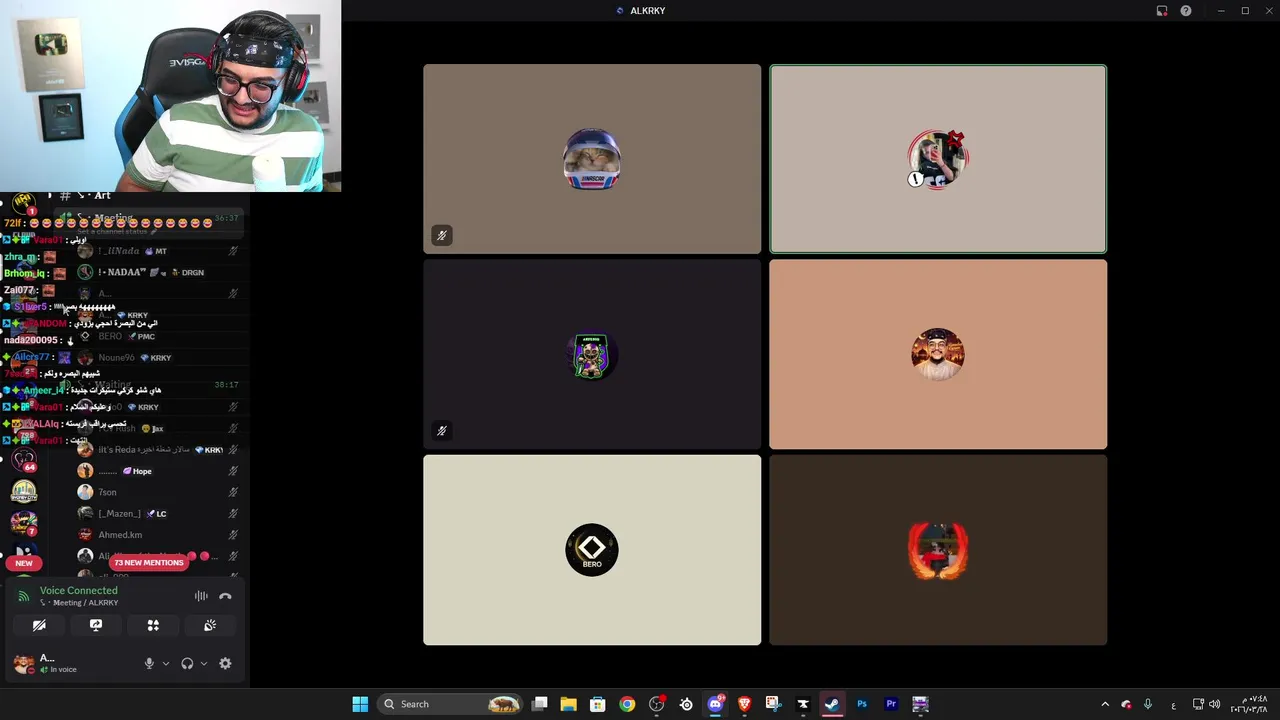The image size is (1280, 720).
Task: Focus the green-outlined active speaker tile
Action: pos(938,159)
